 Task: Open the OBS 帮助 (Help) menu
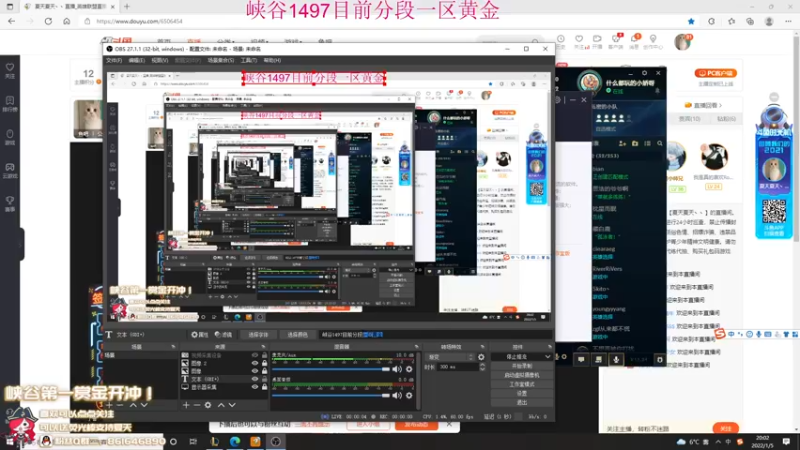point(272,60)
